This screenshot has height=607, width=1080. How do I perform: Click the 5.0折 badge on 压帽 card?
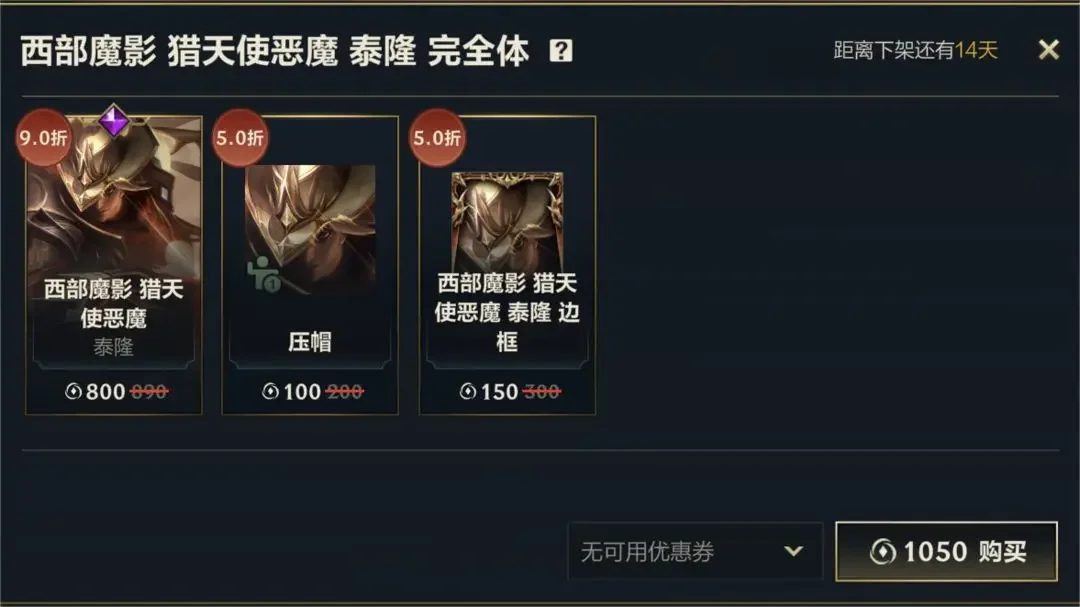click(240, 138)
